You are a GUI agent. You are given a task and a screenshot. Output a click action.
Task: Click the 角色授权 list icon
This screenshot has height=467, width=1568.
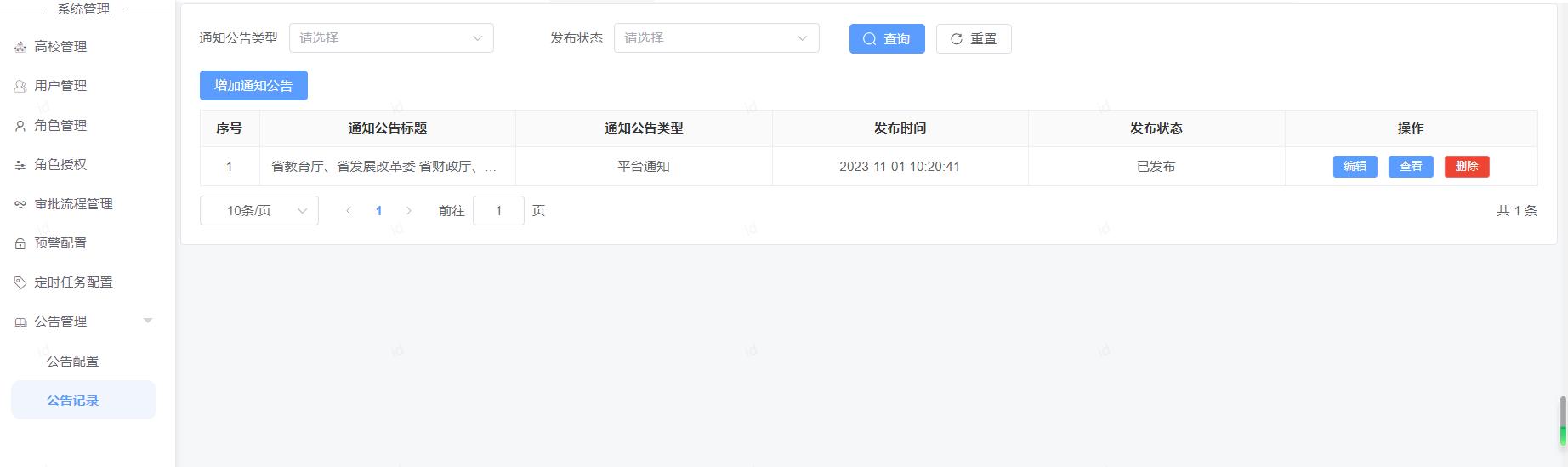point(20,165)
